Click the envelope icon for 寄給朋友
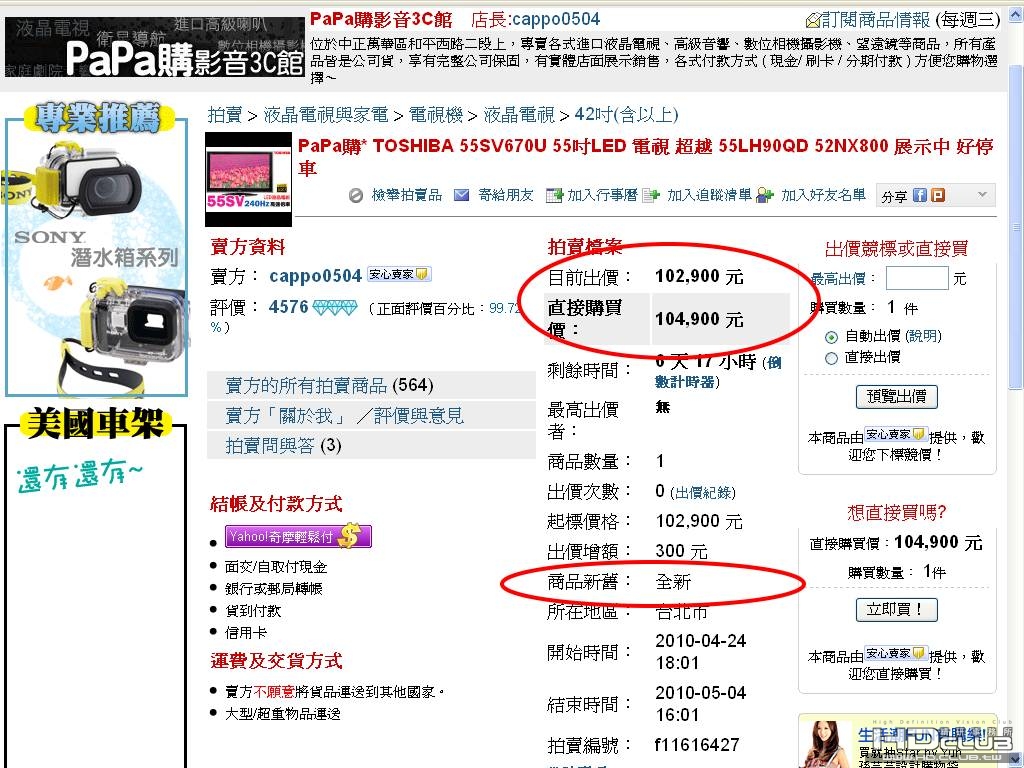 461,195
